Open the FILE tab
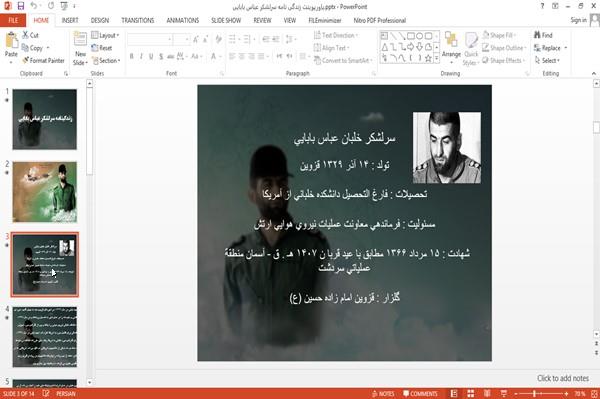The height and width of the screenshot is (399, 600). 13,20
